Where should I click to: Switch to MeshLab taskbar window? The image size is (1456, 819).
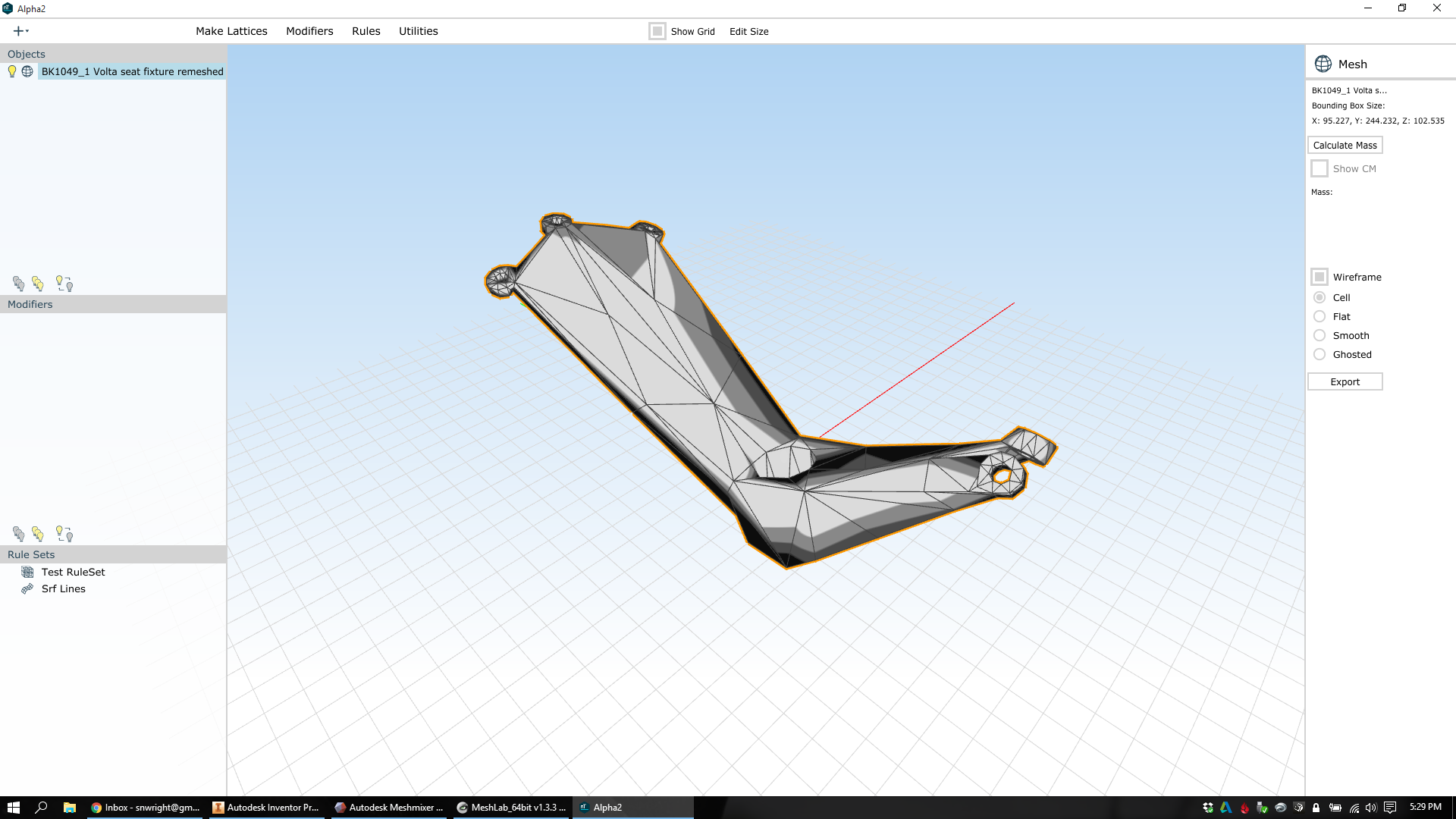coord(511,808)
